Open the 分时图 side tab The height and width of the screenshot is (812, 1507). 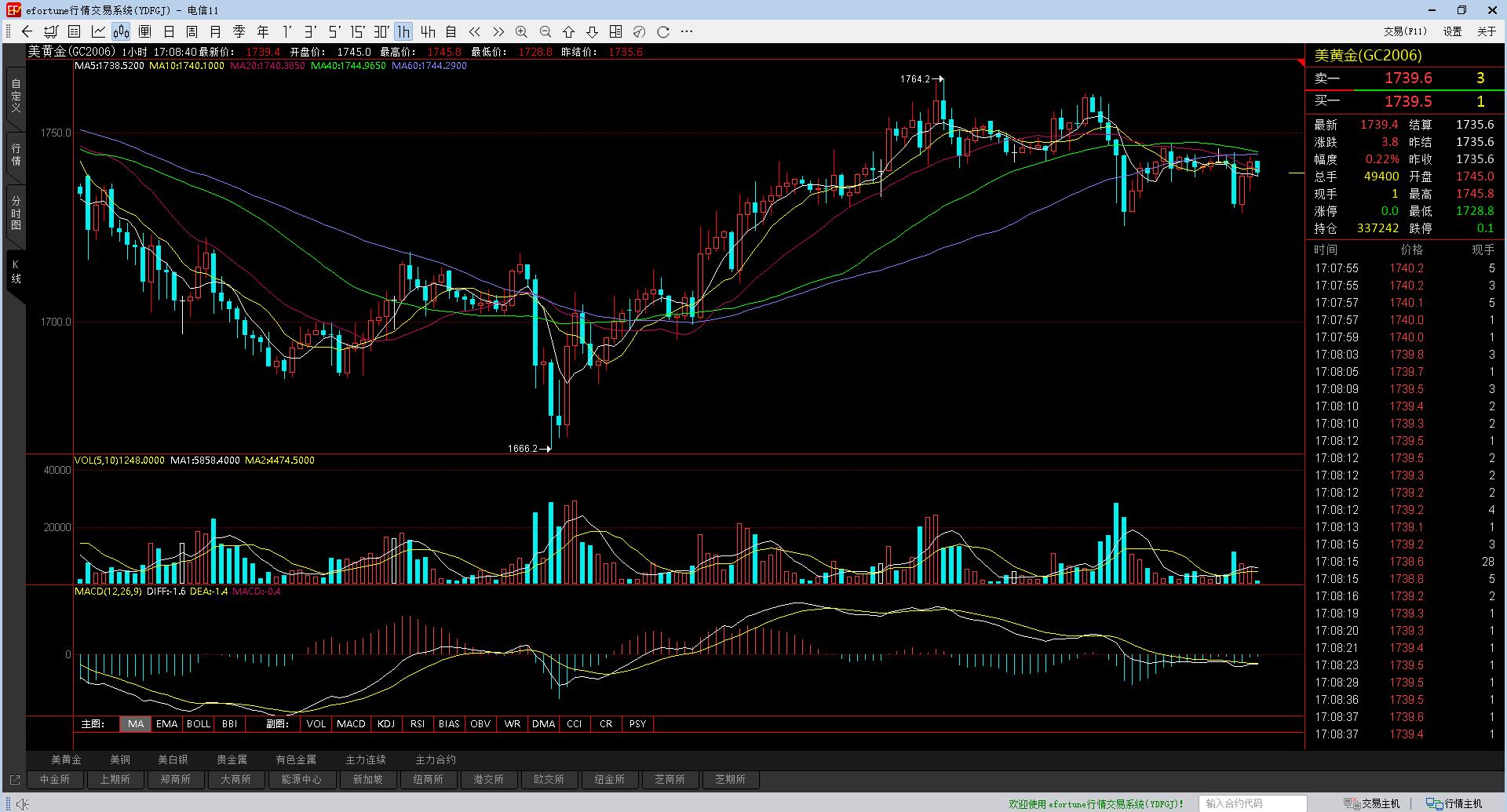click(x=16, y=213)
